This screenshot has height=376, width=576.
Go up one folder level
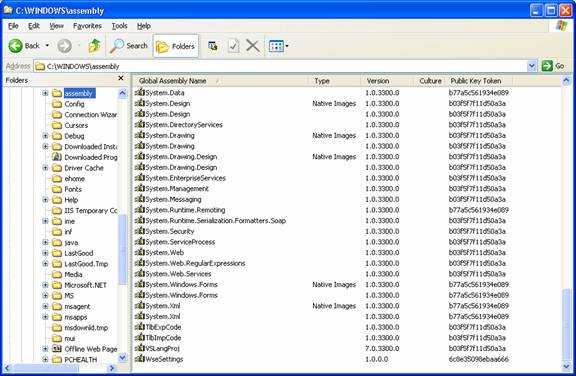coord(94,46)
